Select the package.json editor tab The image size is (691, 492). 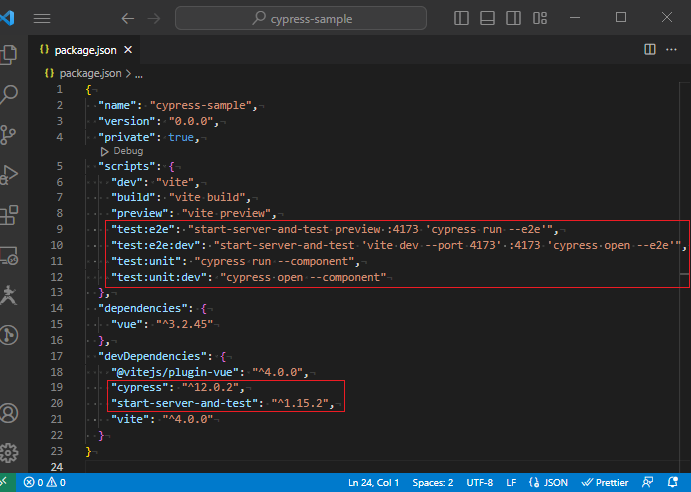(x=85, y=50)
